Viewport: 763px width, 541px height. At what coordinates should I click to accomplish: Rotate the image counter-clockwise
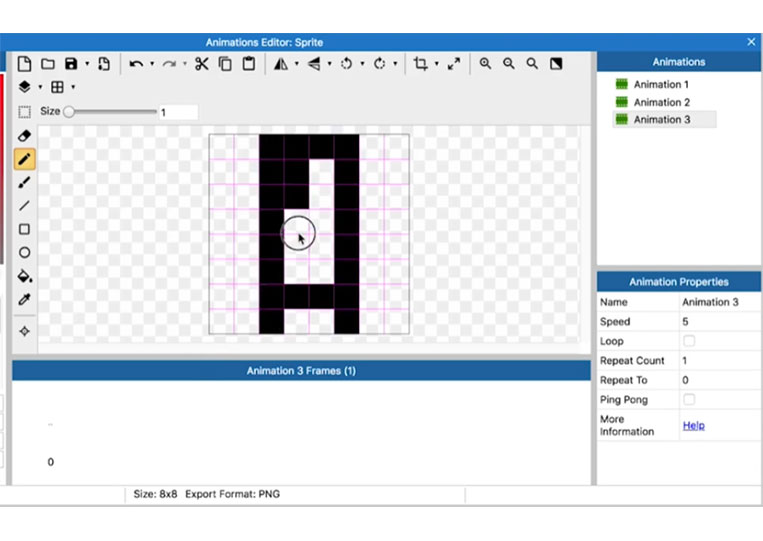346,64
